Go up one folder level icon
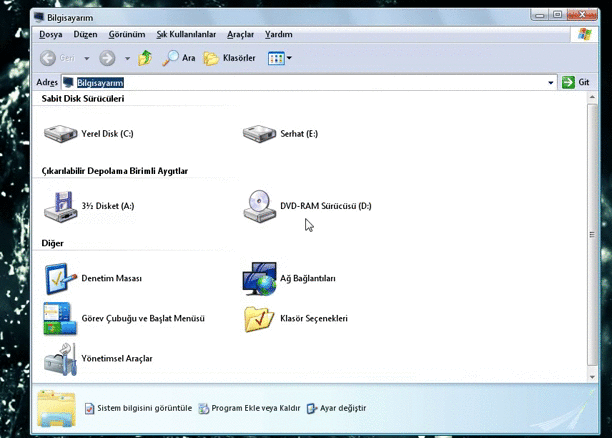The height and width of the screenshot is (438, 612). (x=145, y=58)
